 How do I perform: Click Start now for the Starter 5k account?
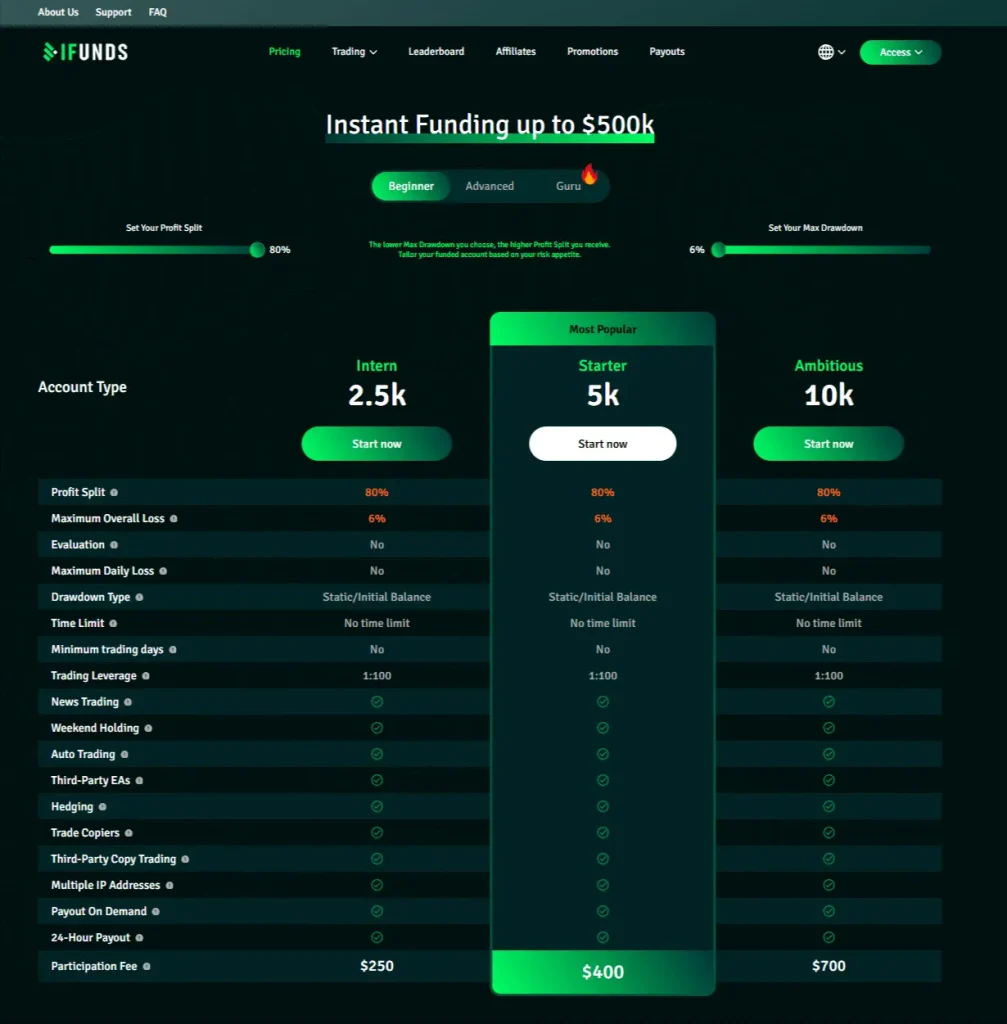pyautogui.click(x=602, y=443)
